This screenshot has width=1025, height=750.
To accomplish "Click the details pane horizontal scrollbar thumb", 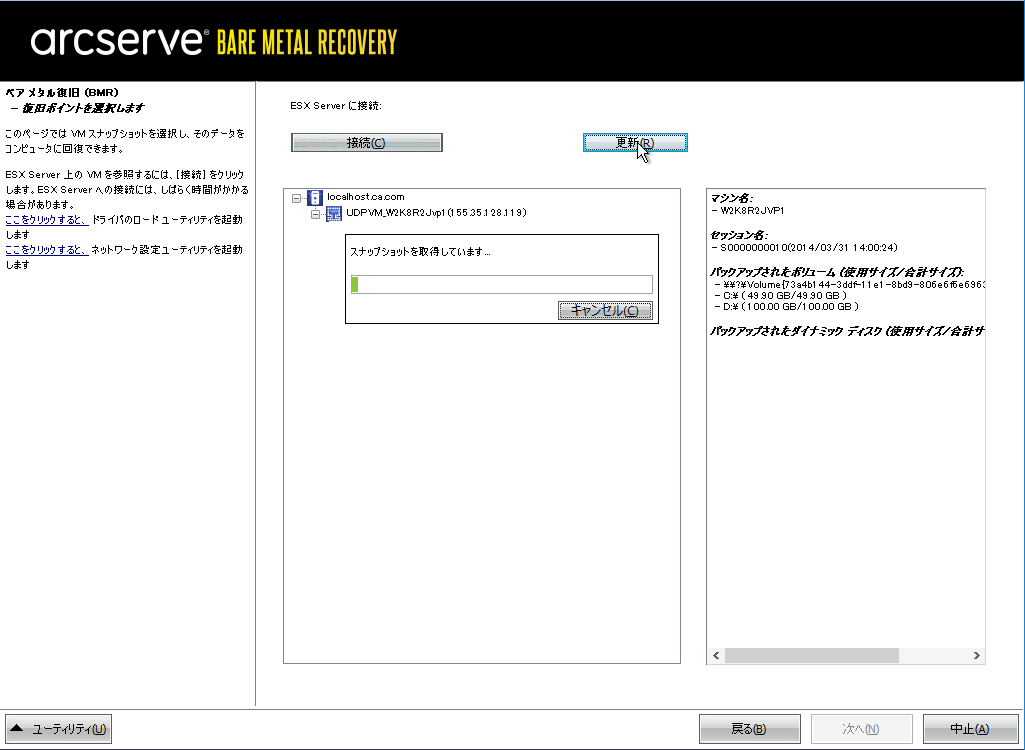I will tap(812, 655).
